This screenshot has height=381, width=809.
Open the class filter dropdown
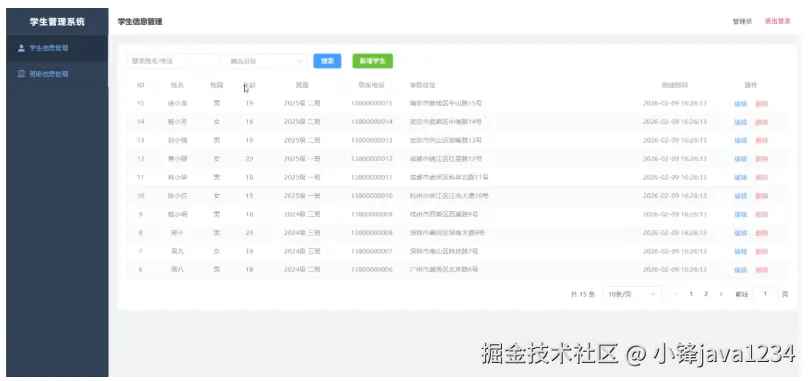point(266,61)
